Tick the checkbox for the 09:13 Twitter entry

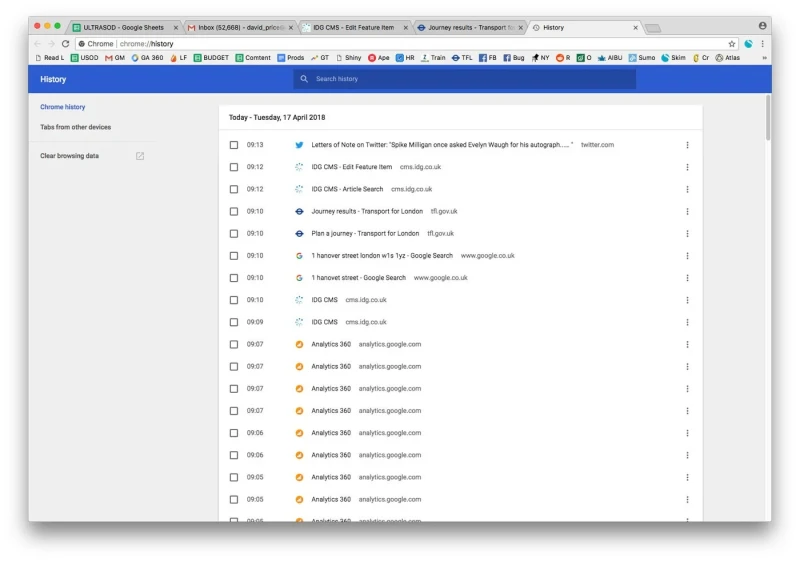pyautogui.click(x=234, y=145)
